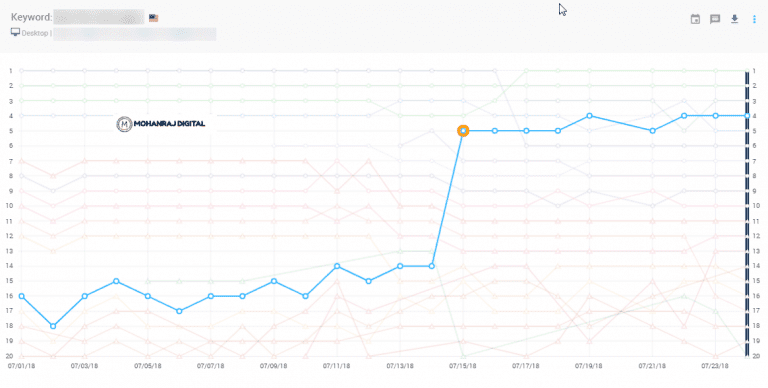This screenshot has height=388, width=768.
Task: Select blue point above 07/11/18 at rank 14
Action: (x=337, y=266)
